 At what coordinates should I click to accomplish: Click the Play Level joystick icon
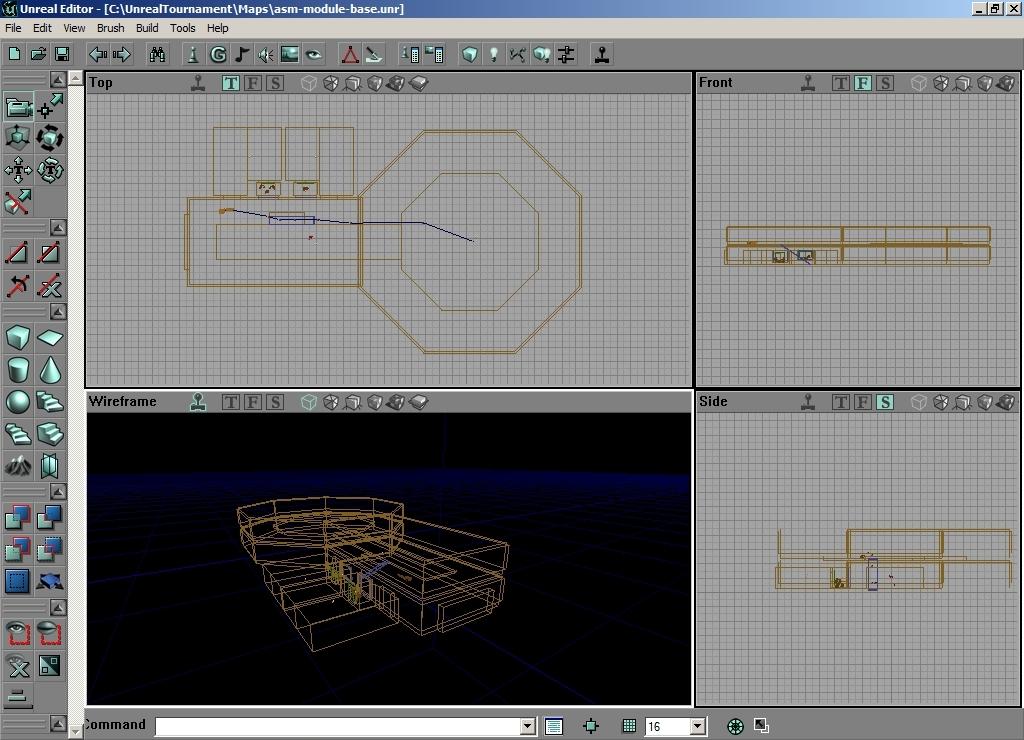point(602,54)
